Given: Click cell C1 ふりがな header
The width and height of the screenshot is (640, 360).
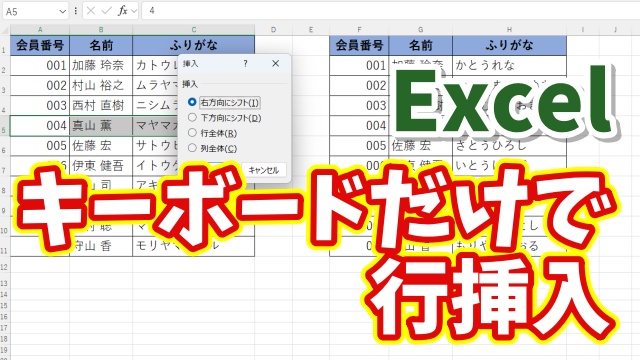Looking at the screenshot, I should click(x=193, y=45).
